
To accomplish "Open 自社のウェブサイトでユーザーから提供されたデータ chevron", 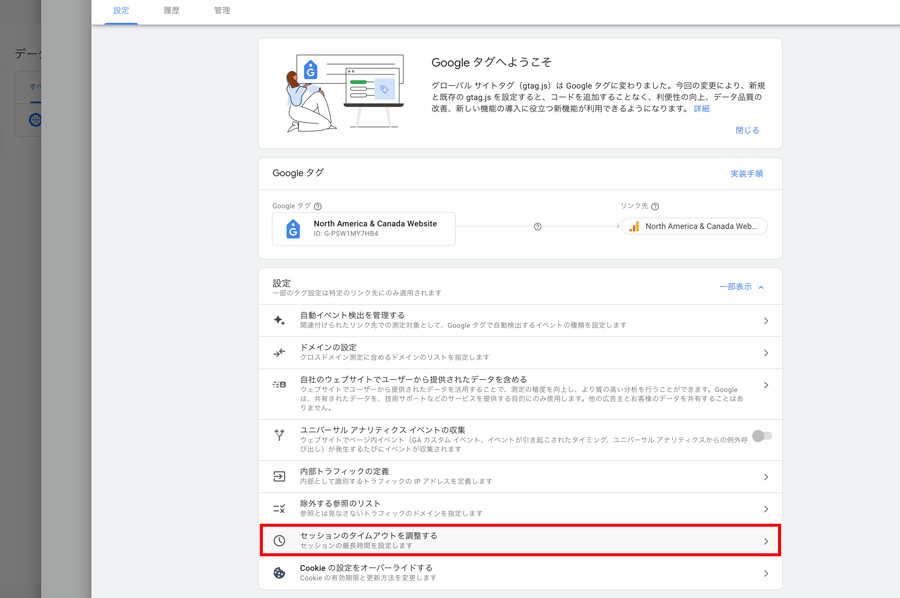I will [x=766, y=385].
